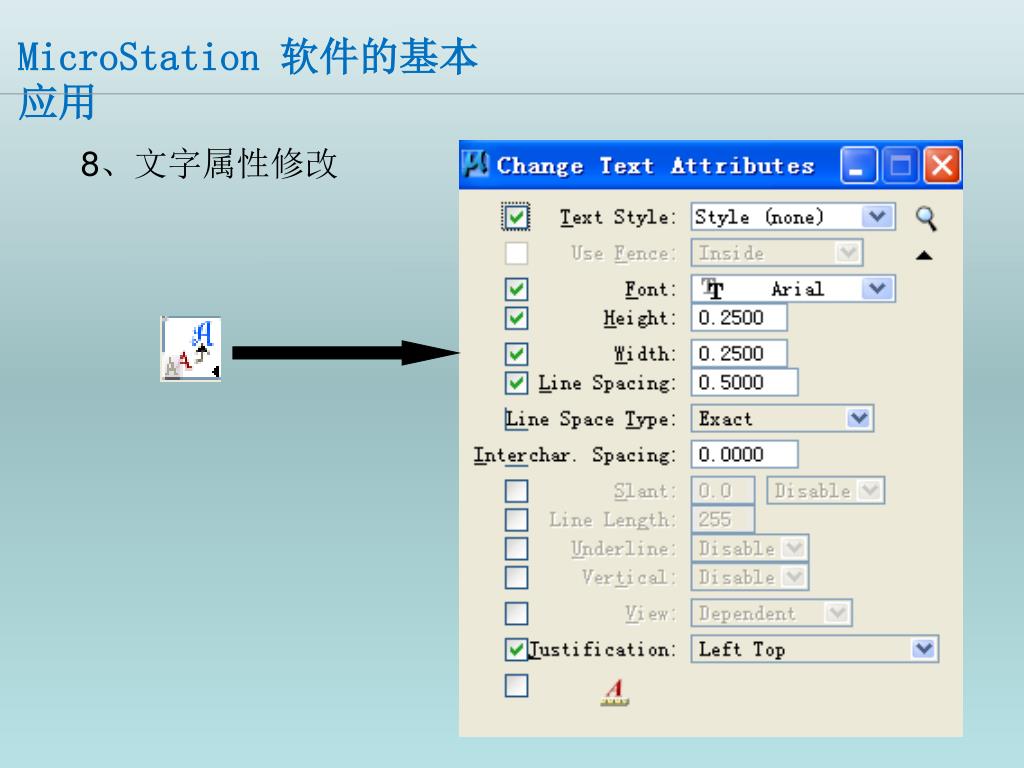The width and height of the screenshot is (1024, 768).
Task: Open the Text Style dropdown
Action: coord(793,217)
